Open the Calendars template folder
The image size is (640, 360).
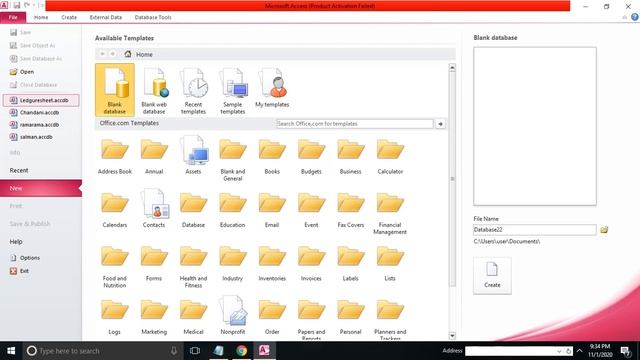(115, 210)
